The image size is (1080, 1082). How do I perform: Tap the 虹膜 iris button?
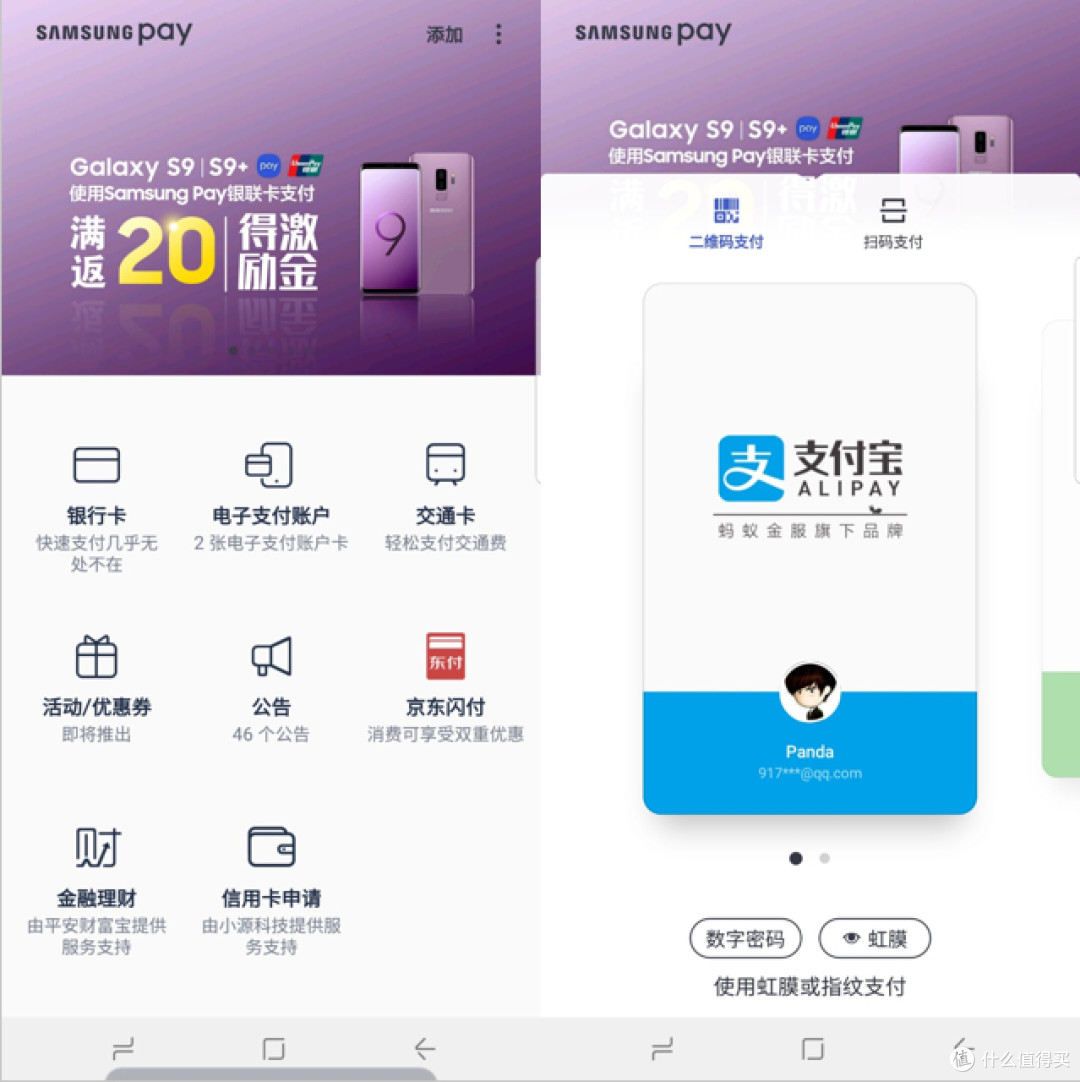tap(874, 938)
